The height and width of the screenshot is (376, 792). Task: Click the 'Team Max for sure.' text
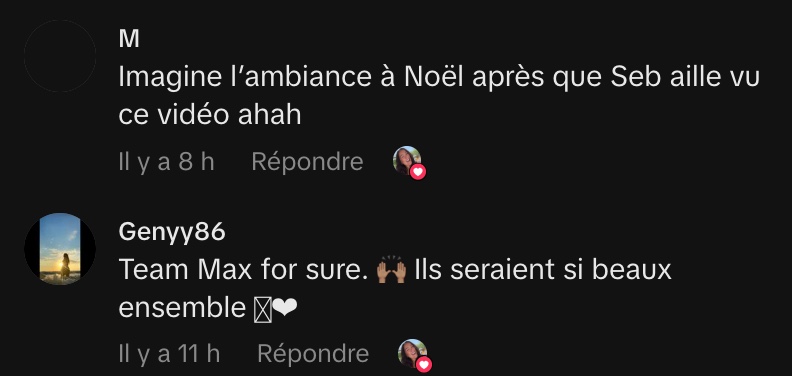243,270
